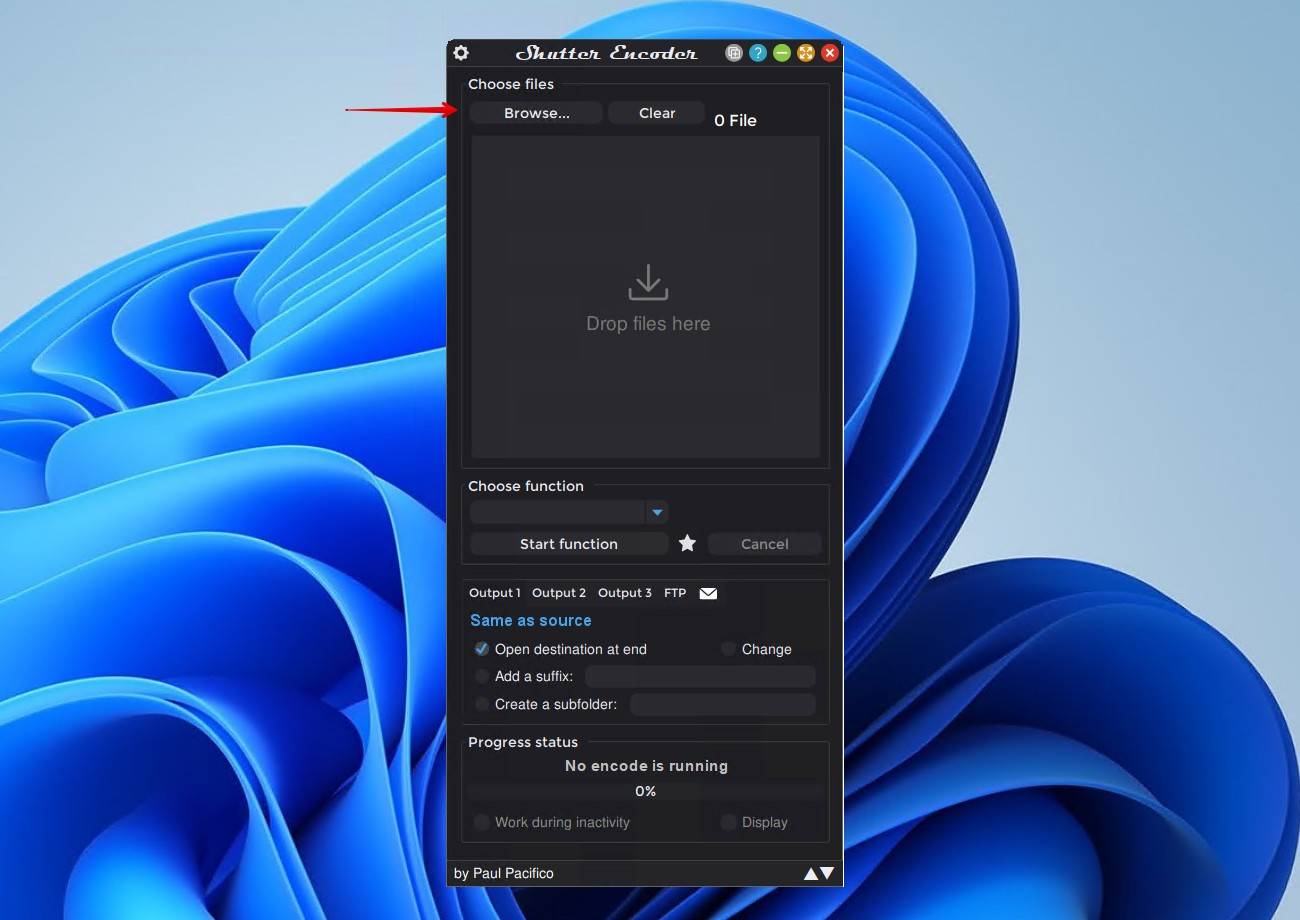Close Shutter Encoder with red button

click(x=830, y=53)
